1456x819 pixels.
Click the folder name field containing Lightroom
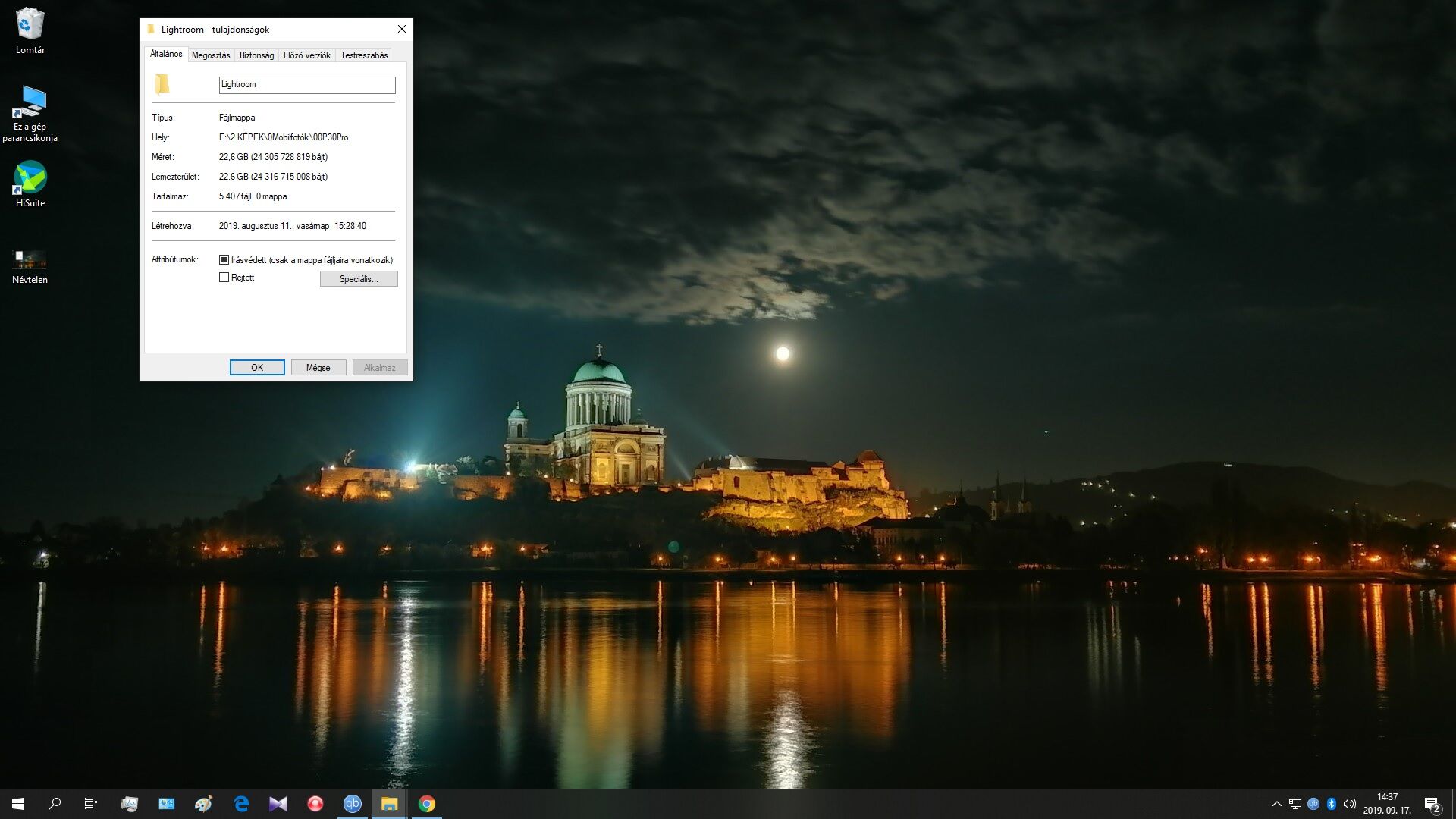coord(307,85)
